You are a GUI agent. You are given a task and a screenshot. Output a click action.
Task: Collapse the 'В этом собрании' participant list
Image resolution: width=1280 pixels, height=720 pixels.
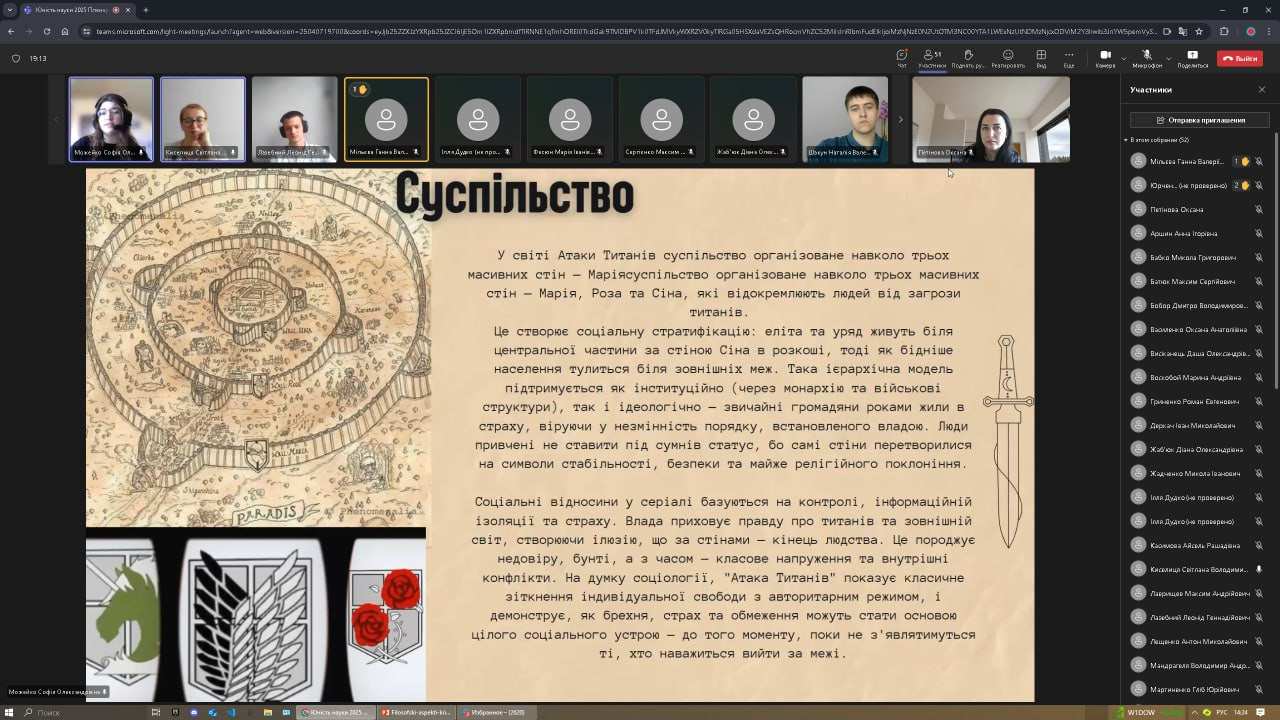[1126, 140]
